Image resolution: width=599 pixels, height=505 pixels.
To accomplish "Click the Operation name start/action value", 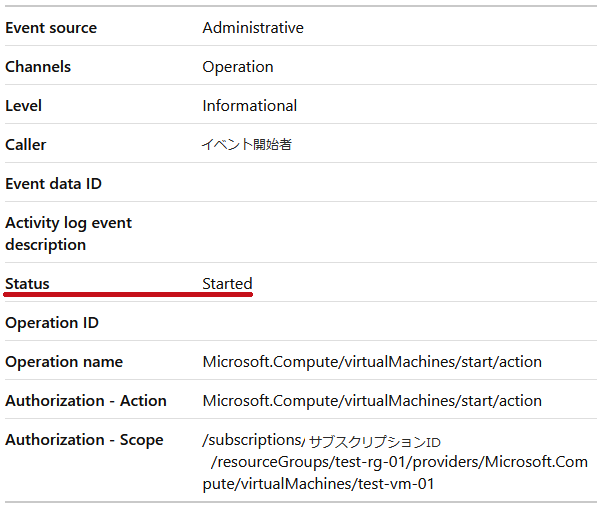I will point(372,362).
